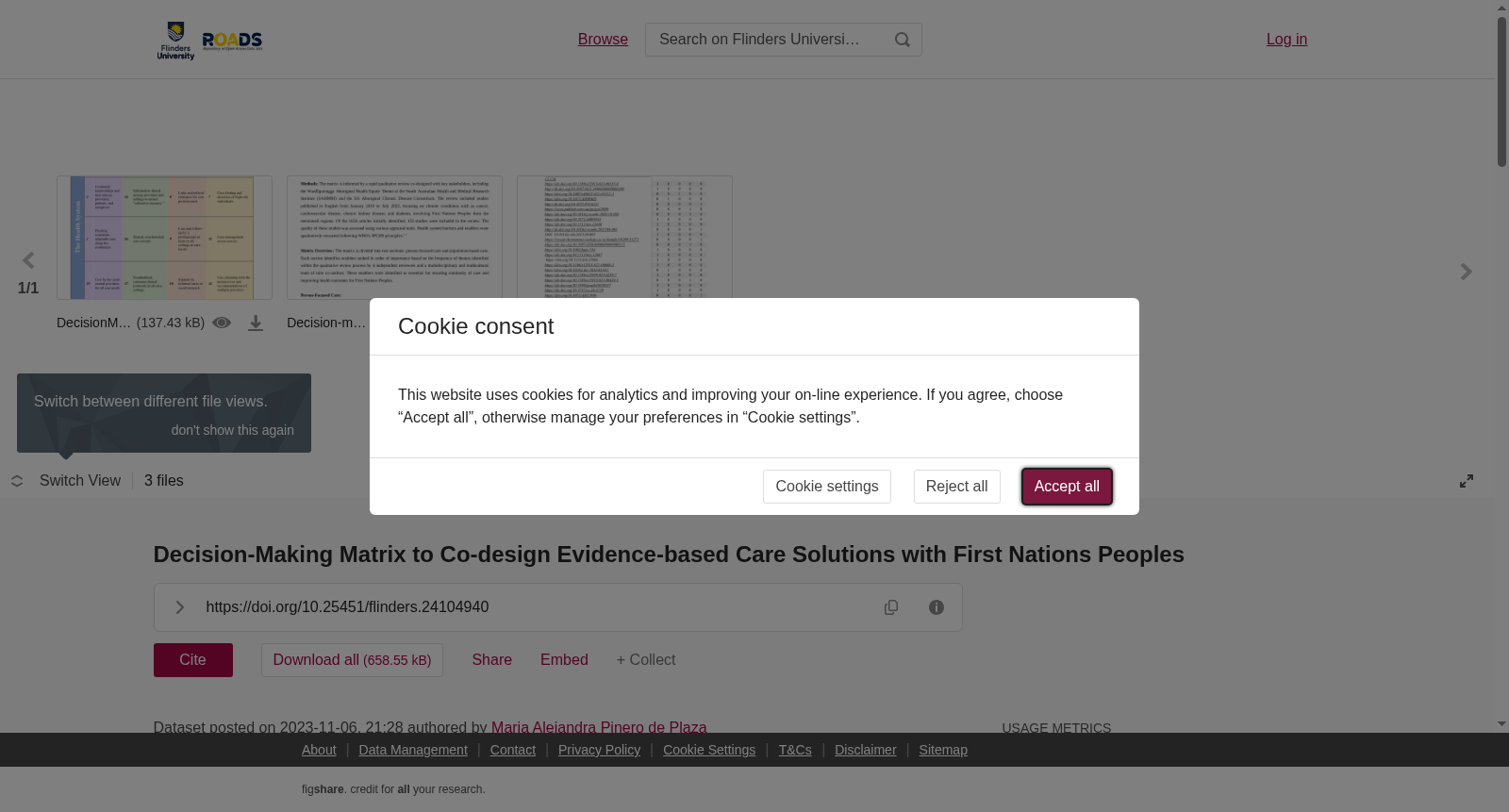Screen dimensions: 1509x812
Task: Go to the previous file with the left arrow
Action: pyautogui.click(x=28, y=260)
